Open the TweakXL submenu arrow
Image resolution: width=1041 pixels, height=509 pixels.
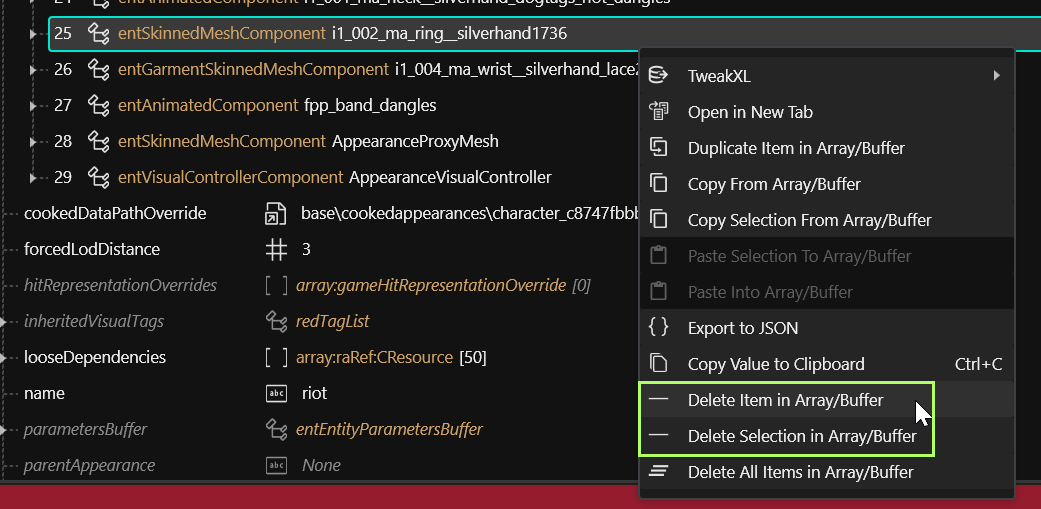coord(997,76)
